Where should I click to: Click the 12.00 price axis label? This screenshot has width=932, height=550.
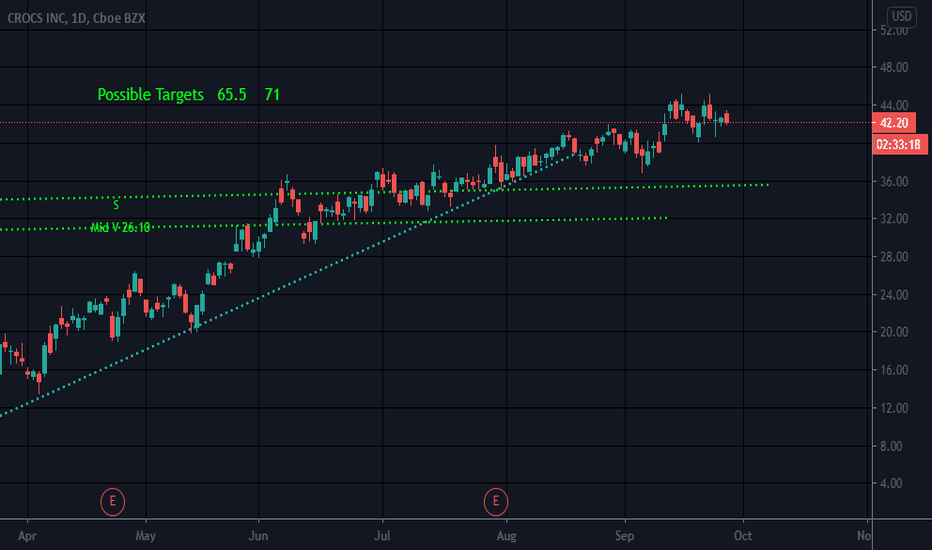(x=894, y=408)
